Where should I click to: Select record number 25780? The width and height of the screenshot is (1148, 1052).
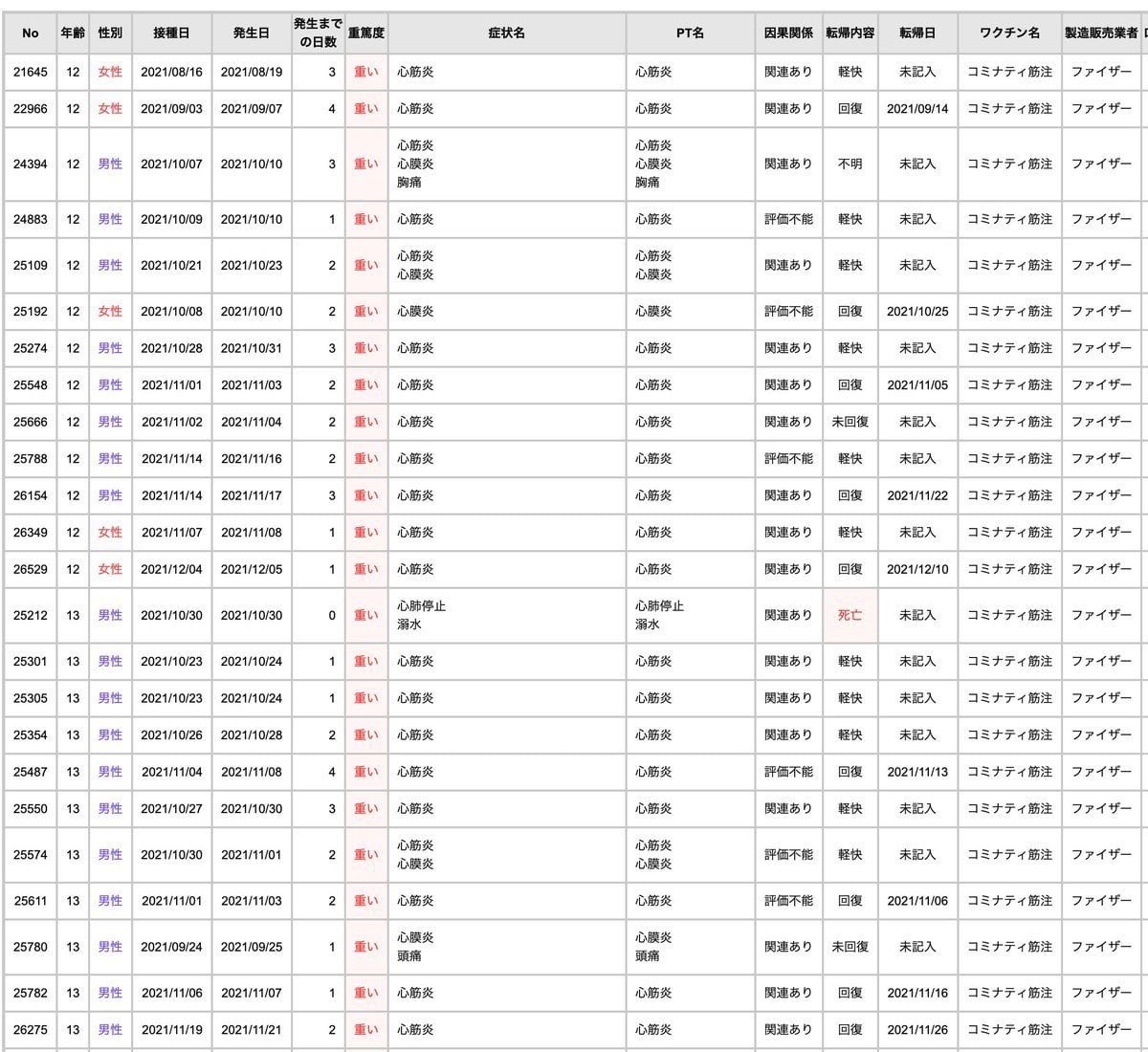(x=31, y=947)
